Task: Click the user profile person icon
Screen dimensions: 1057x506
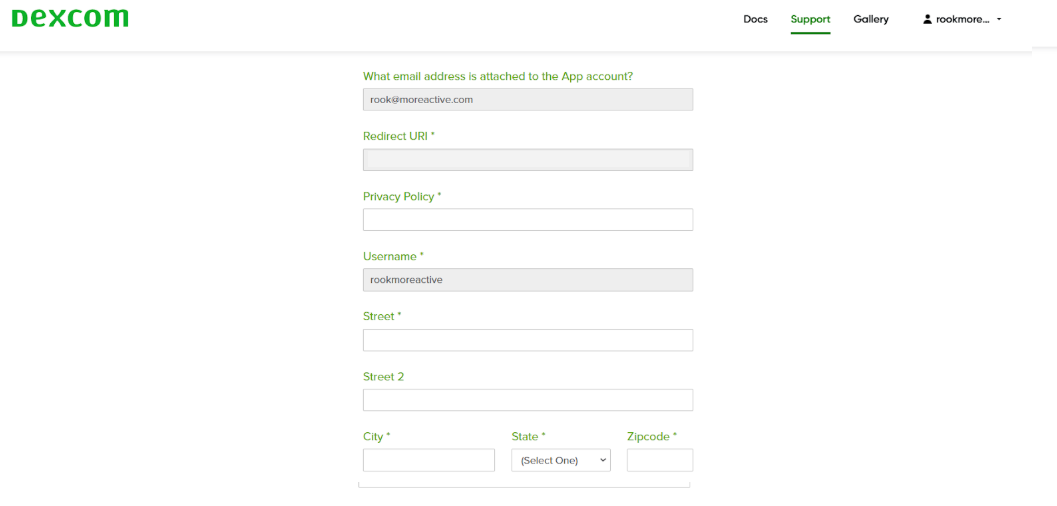Action: pyautogui.click(x=927, y=19)
